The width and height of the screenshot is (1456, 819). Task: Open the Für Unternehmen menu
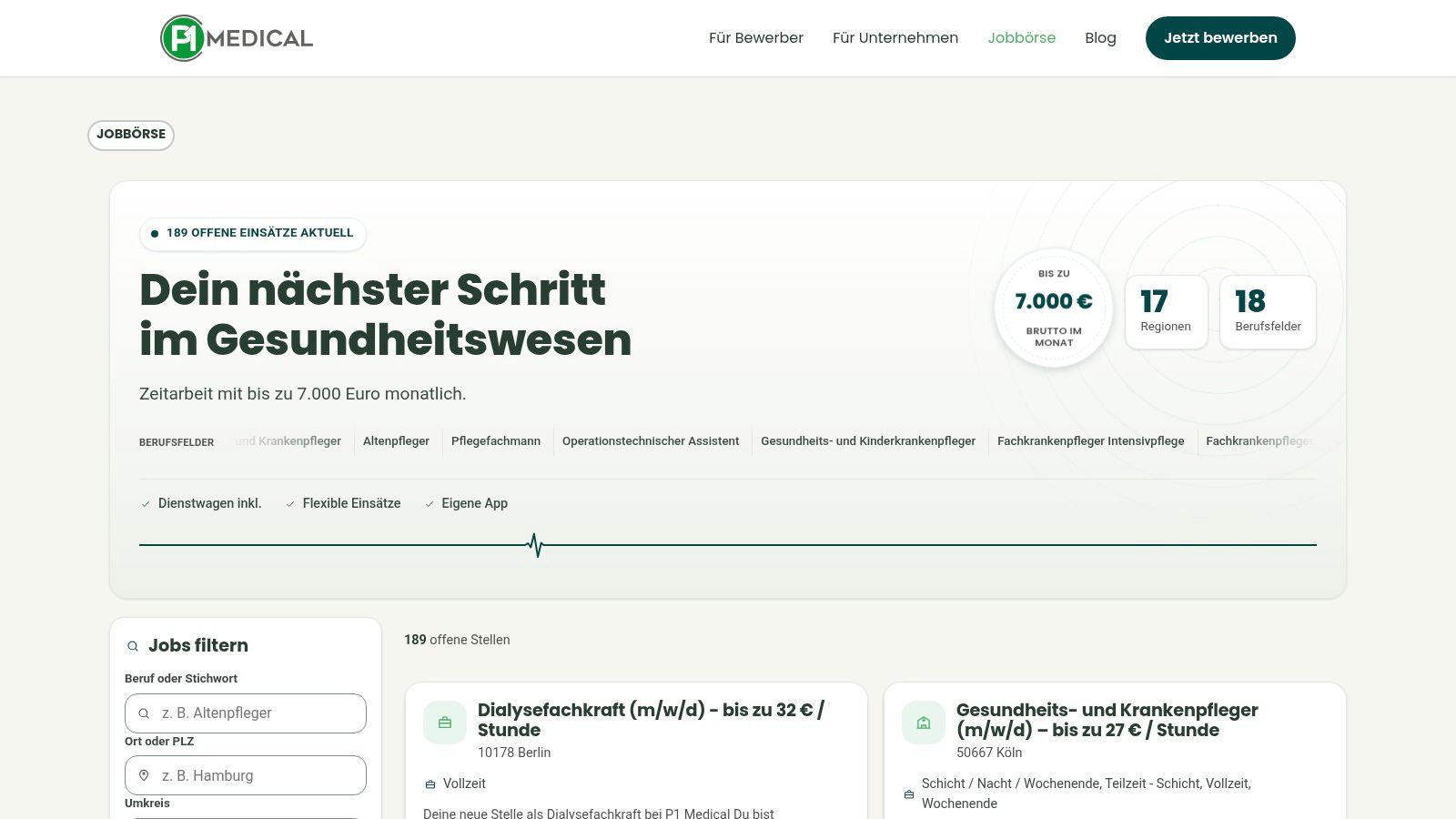(895, 38)
